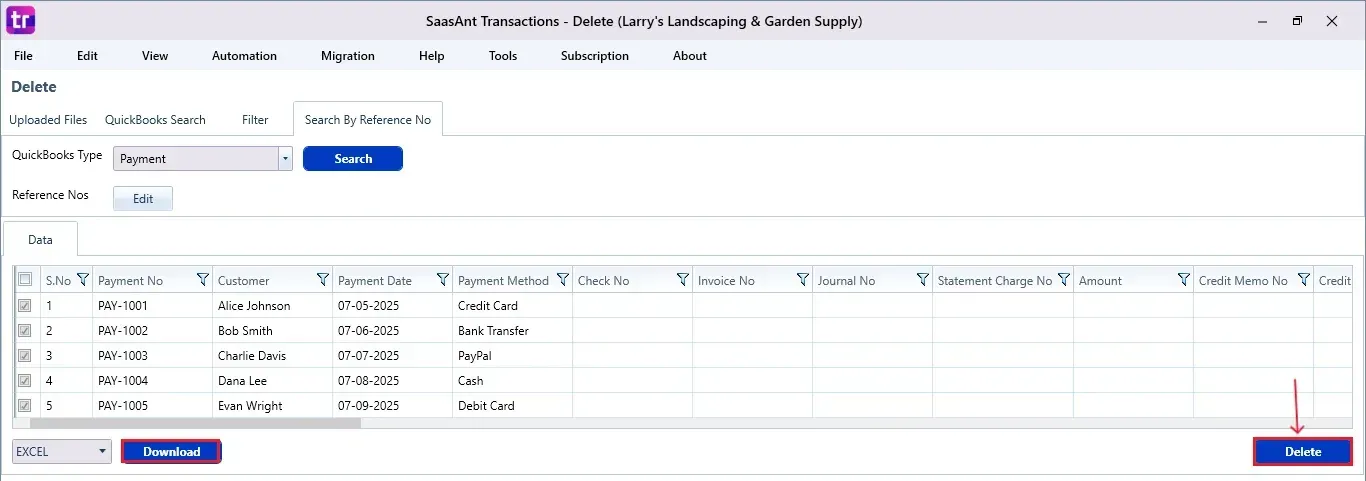Screen dimensions: 1366x481
Task: Click the Download button
Action: click(x=171, y=451)
